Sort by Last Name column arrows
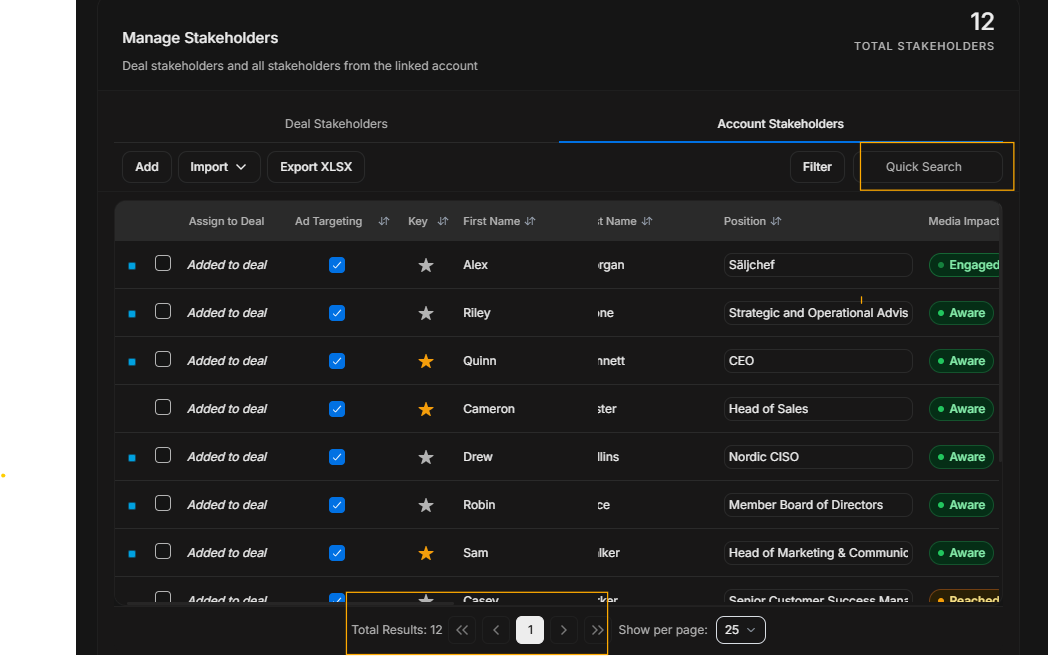The image size is (1048, 656). [647, 221]
